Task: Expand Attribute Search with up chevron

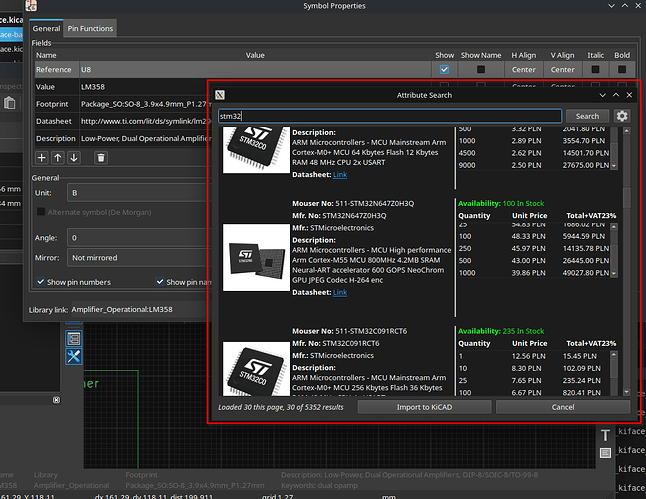Action: click(x=616, y=95)
